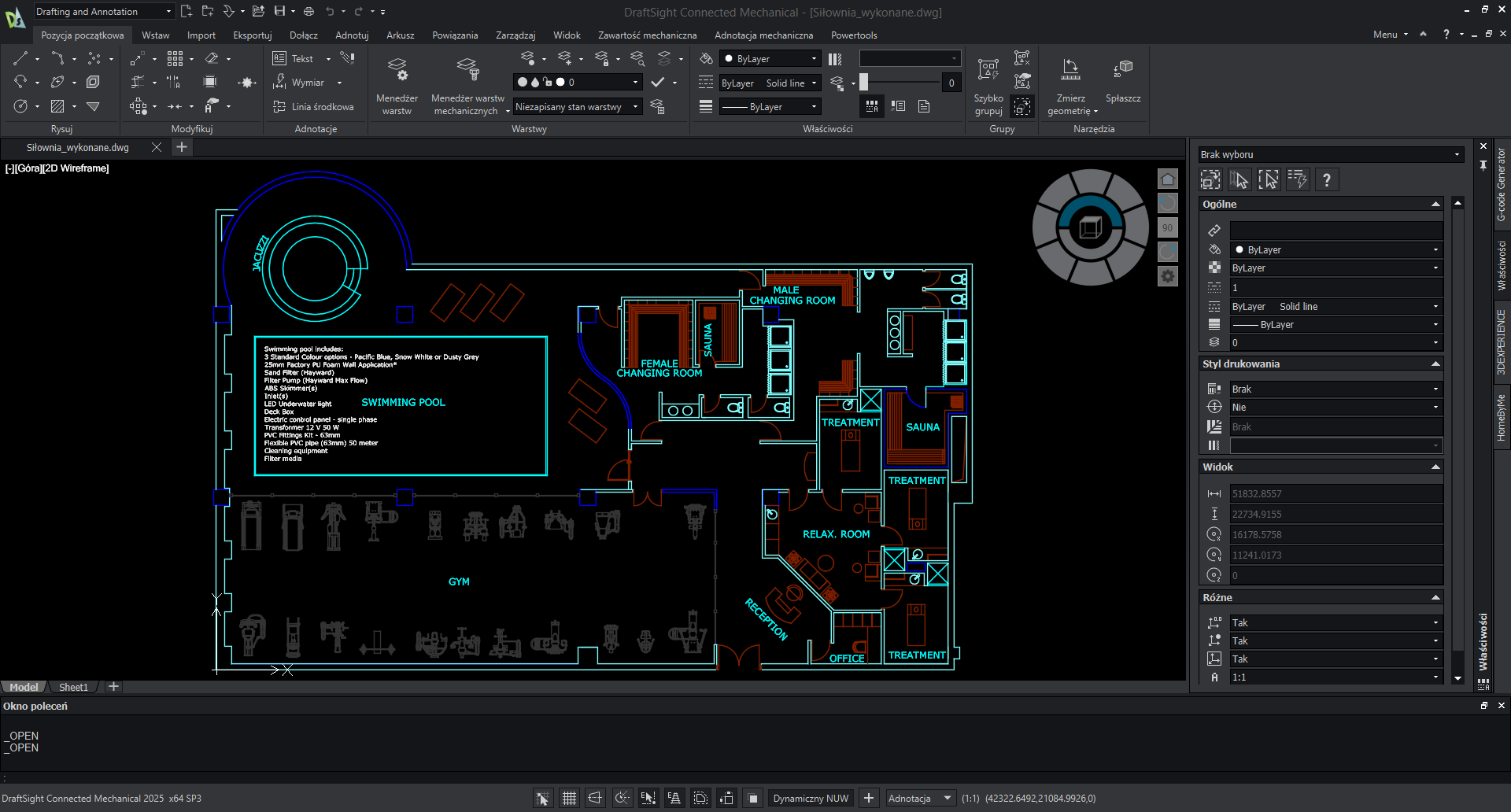The image size is (1511, 812).
Task: Collapse the Ogólne properties section
Action: tap(1435, 205)
